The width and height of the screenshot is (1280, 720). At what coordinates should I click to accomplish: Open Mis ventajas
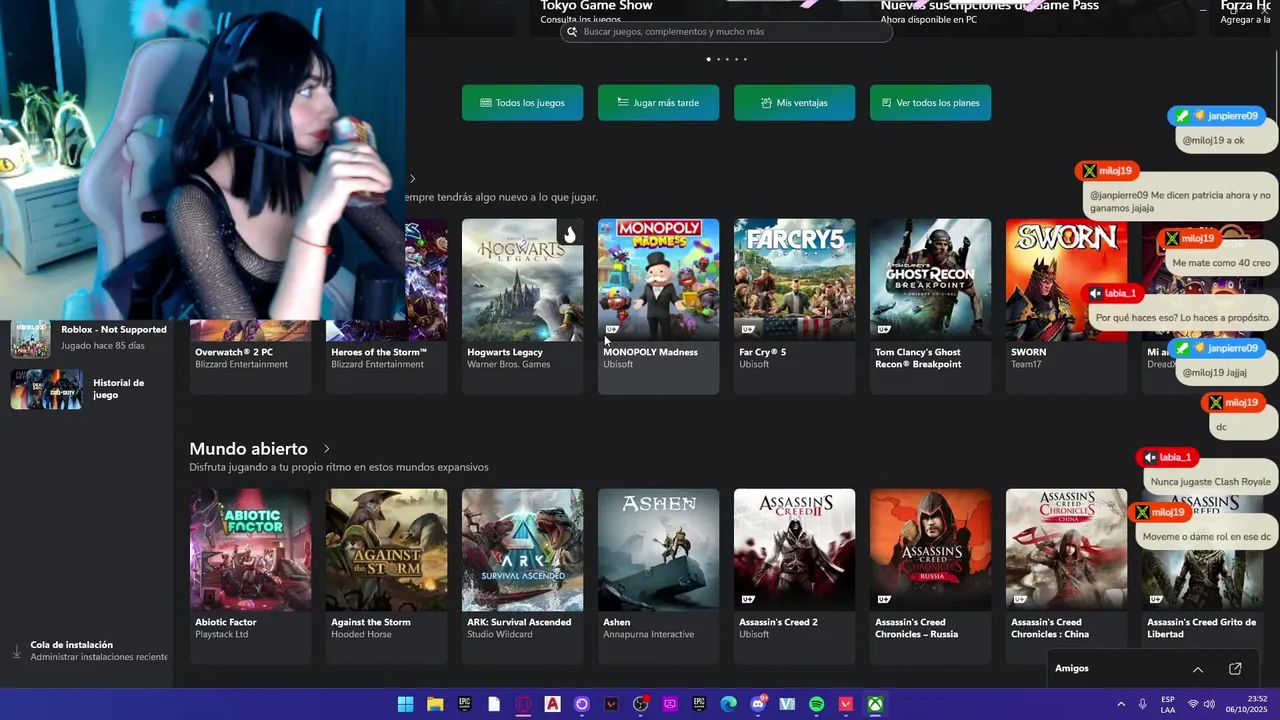point(794,103)
